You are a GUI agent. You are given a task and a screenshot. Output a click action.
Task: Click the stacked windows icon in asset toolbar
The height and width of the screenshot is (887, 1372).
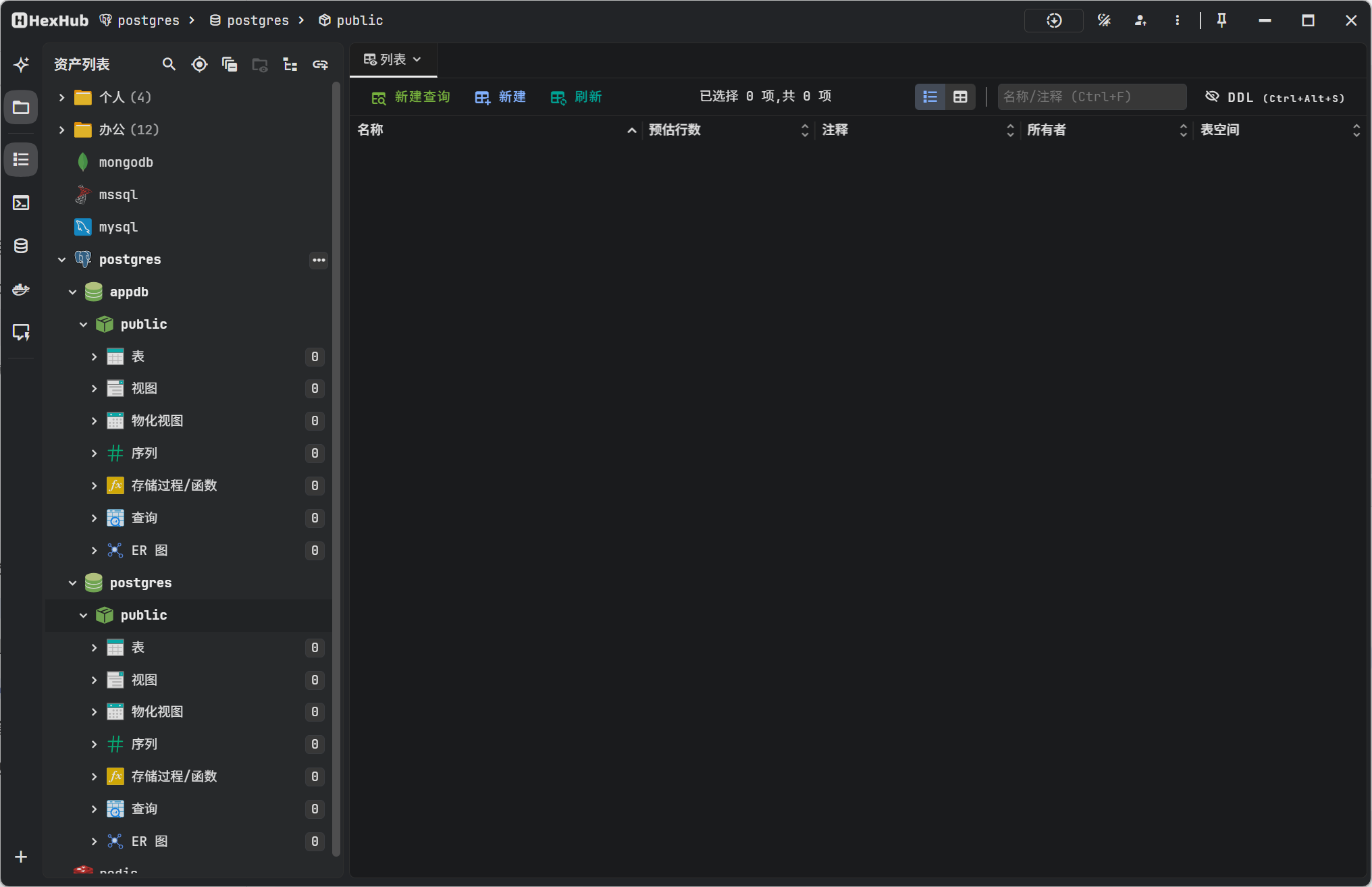click(x=230, y=64)
